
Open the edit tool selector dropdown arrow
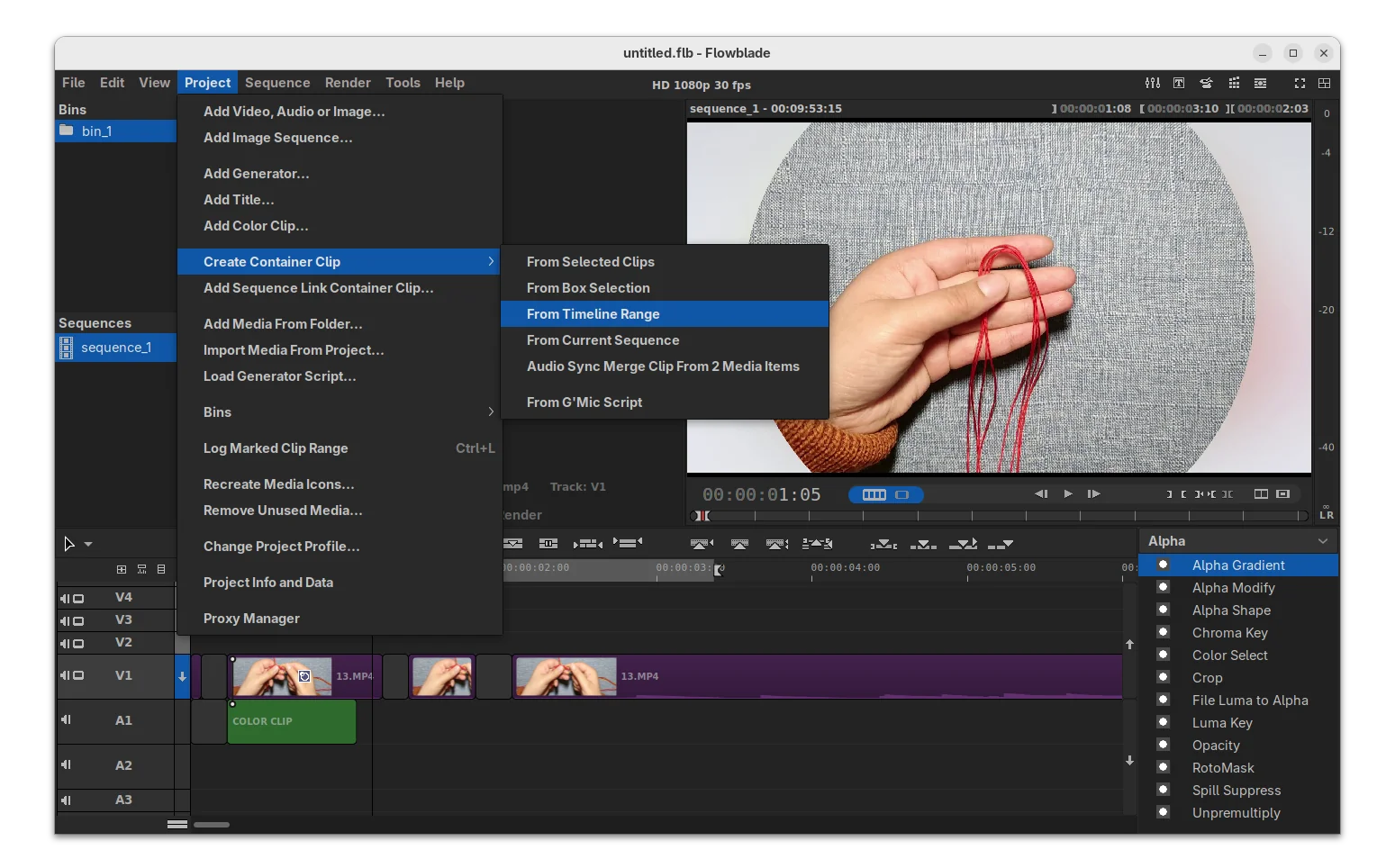tap(88, 544)
